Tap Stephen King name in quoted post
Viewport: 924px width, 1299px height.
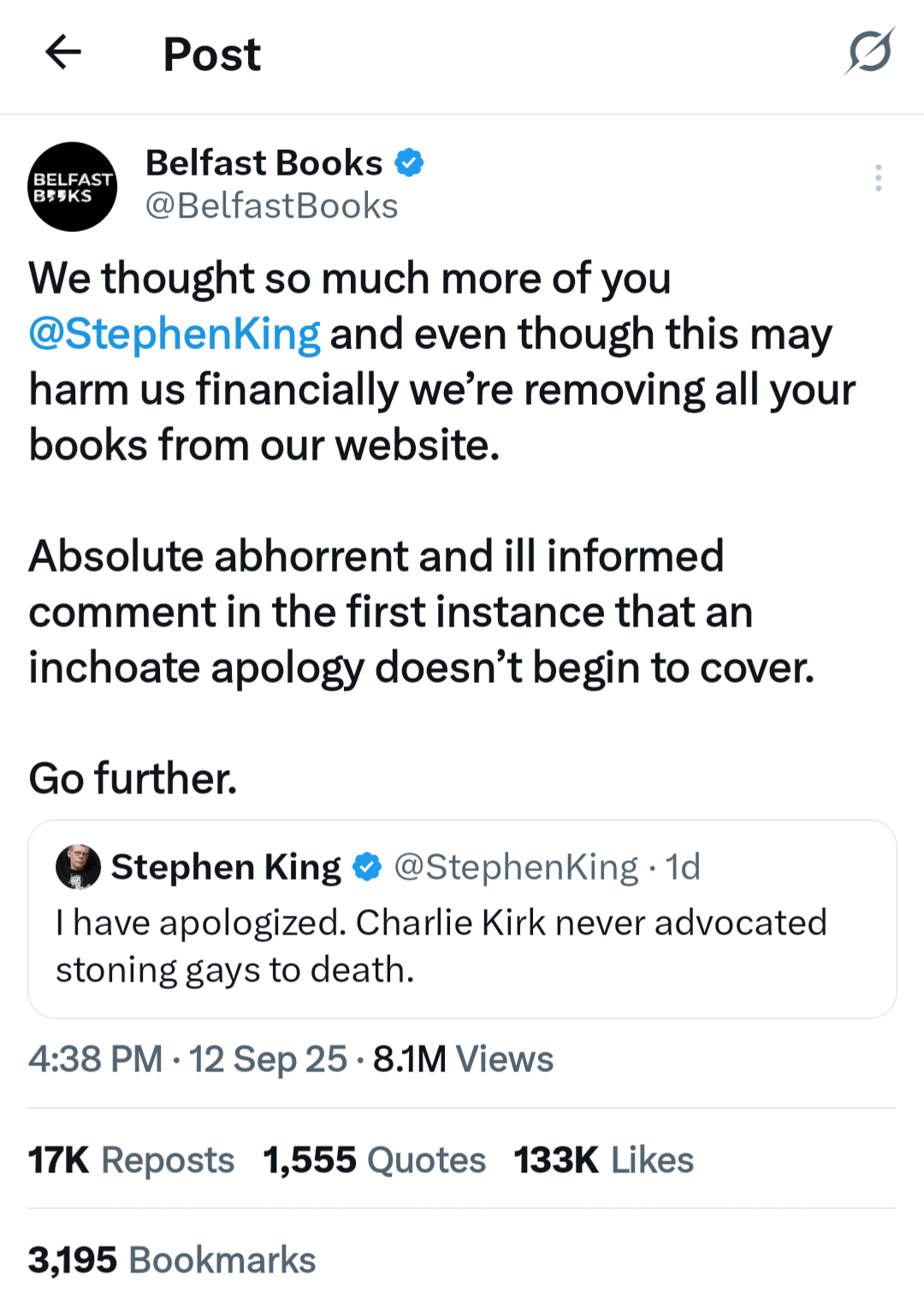226,867
